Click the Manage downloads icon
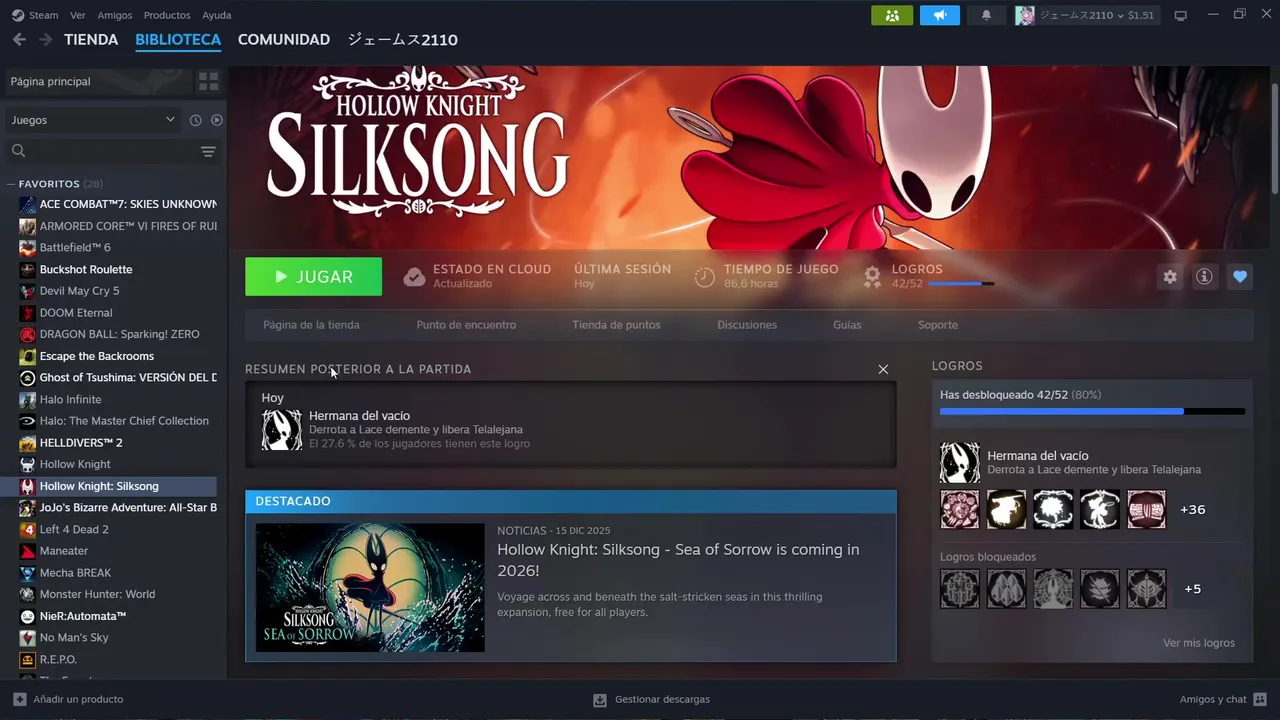Image resolution: width=1280 pixels, height=720 pixels. tap(600, 700)
